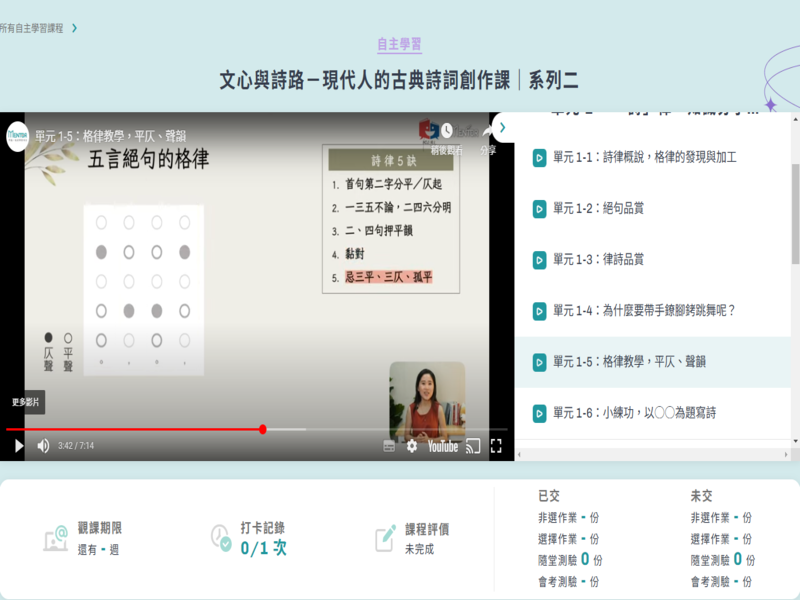Image resolution: width=800 pixels, height=600 pixels.
Task: Click the channel logo in video corner
Action: pyautogui.click(x=17, y=134)
